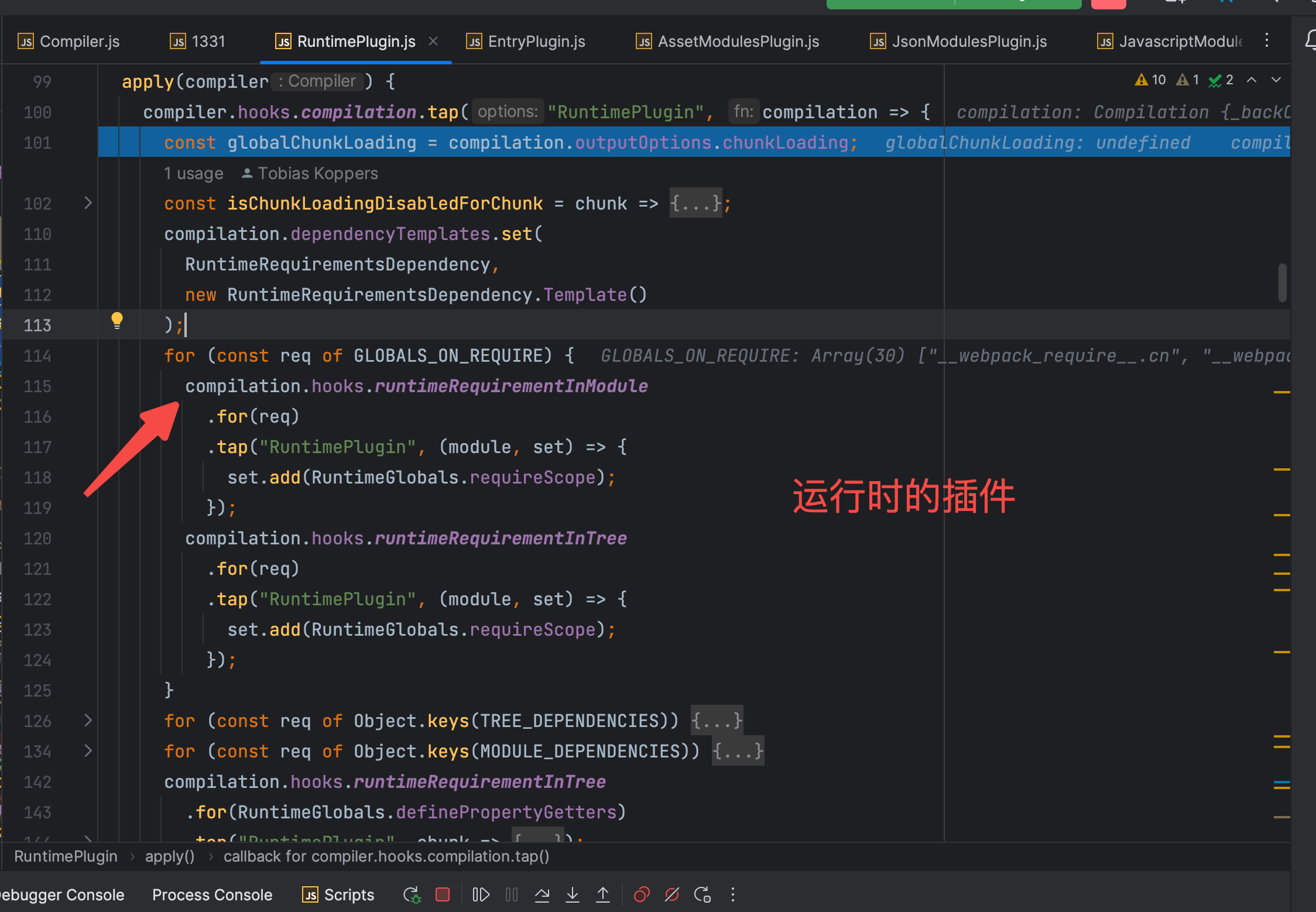Click the apply() breadcrumb
1316x912 pixels.
point(170,856)
